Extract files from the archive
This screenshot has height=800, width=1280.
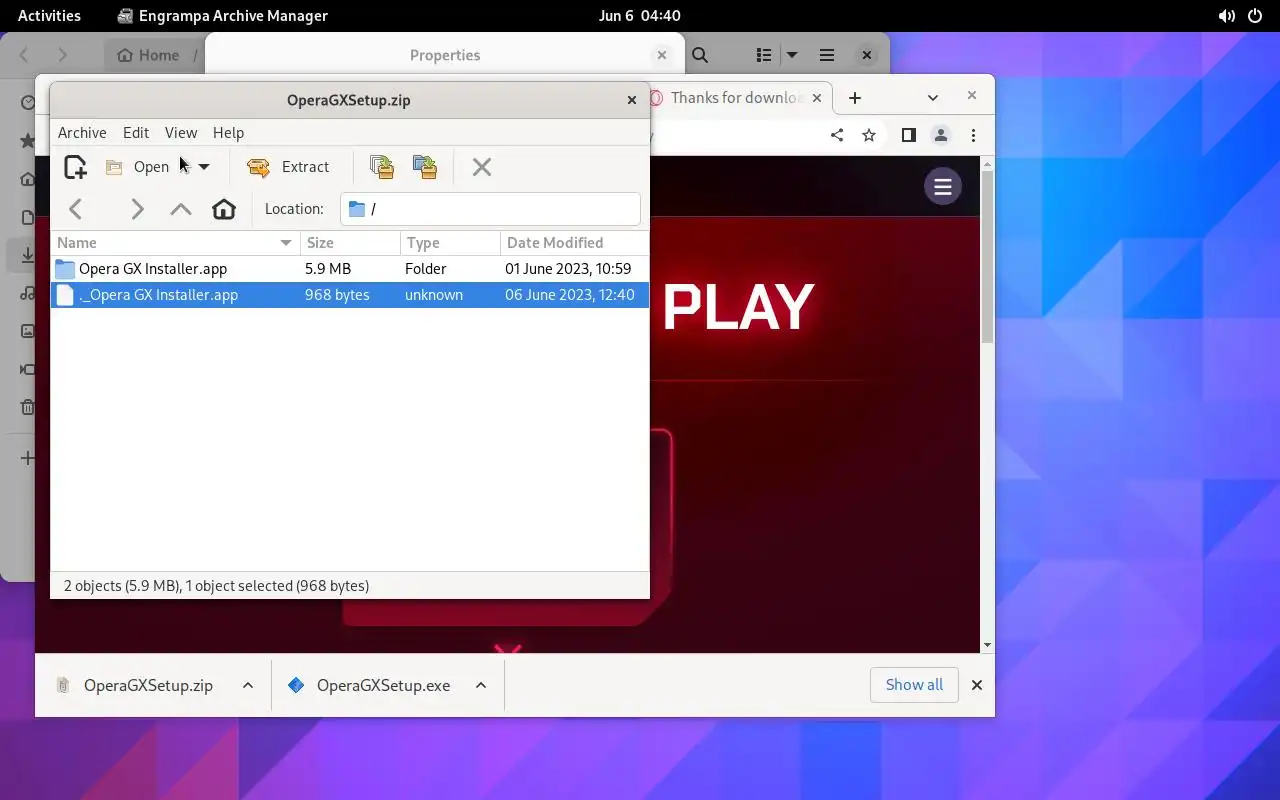point(288,167)
